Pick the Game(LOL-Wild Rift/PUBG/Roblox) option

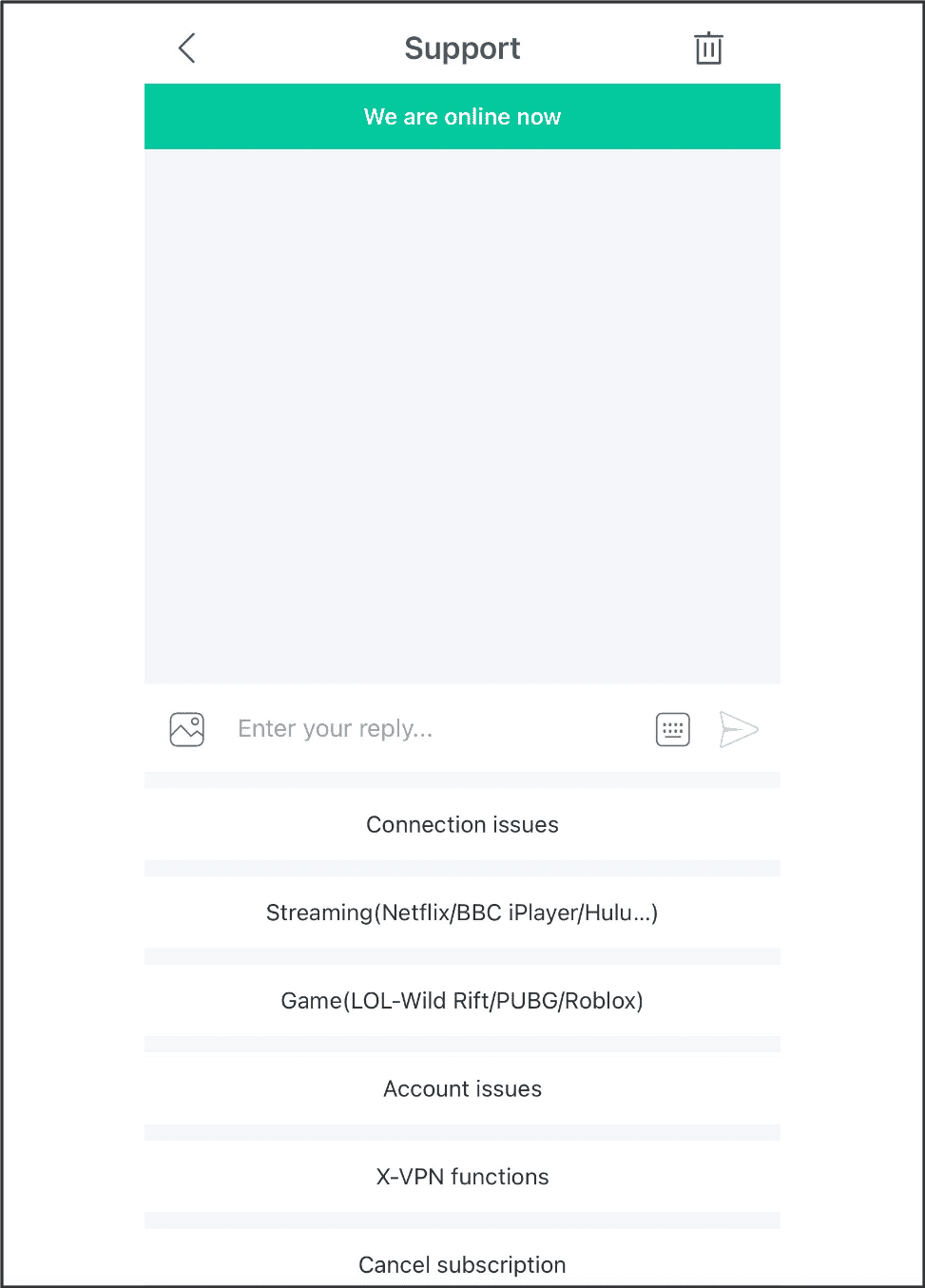[x=462, y=1001]
